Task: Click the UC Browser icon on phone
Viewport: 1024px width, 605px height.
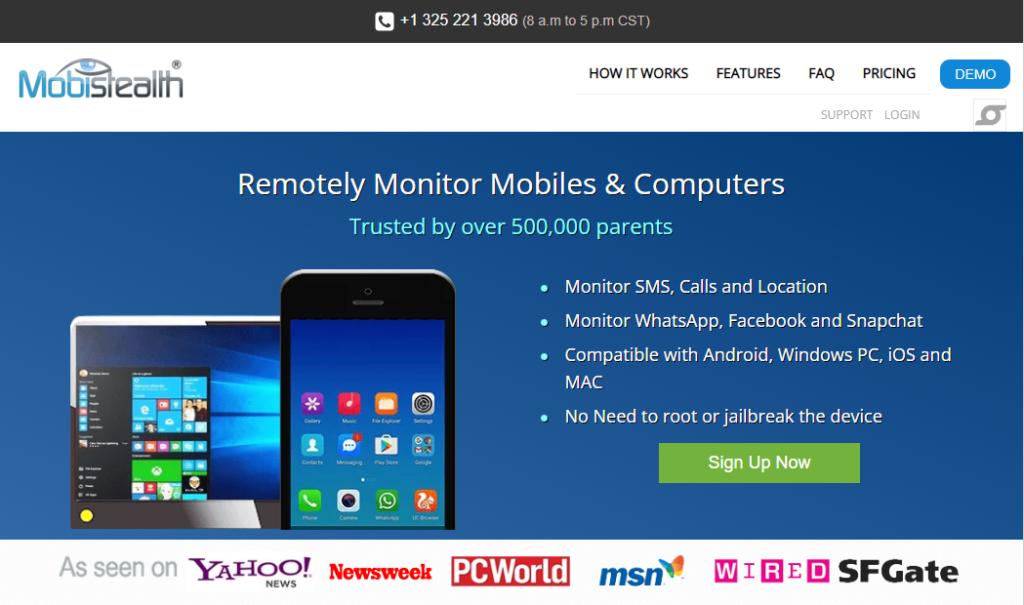Action: 425,501
